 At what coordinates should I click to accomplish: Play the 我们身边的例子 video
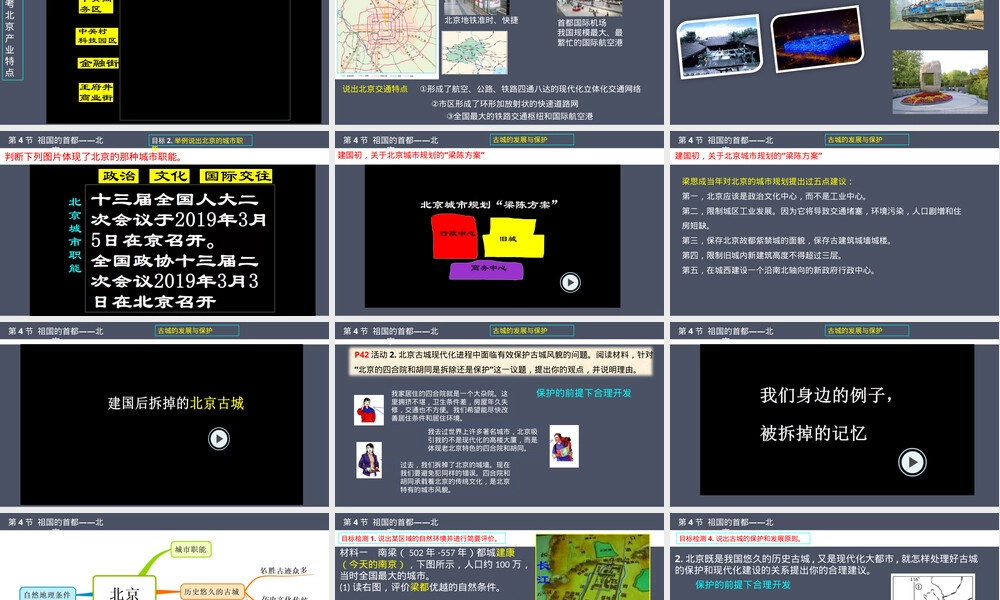tap(912, 462)
